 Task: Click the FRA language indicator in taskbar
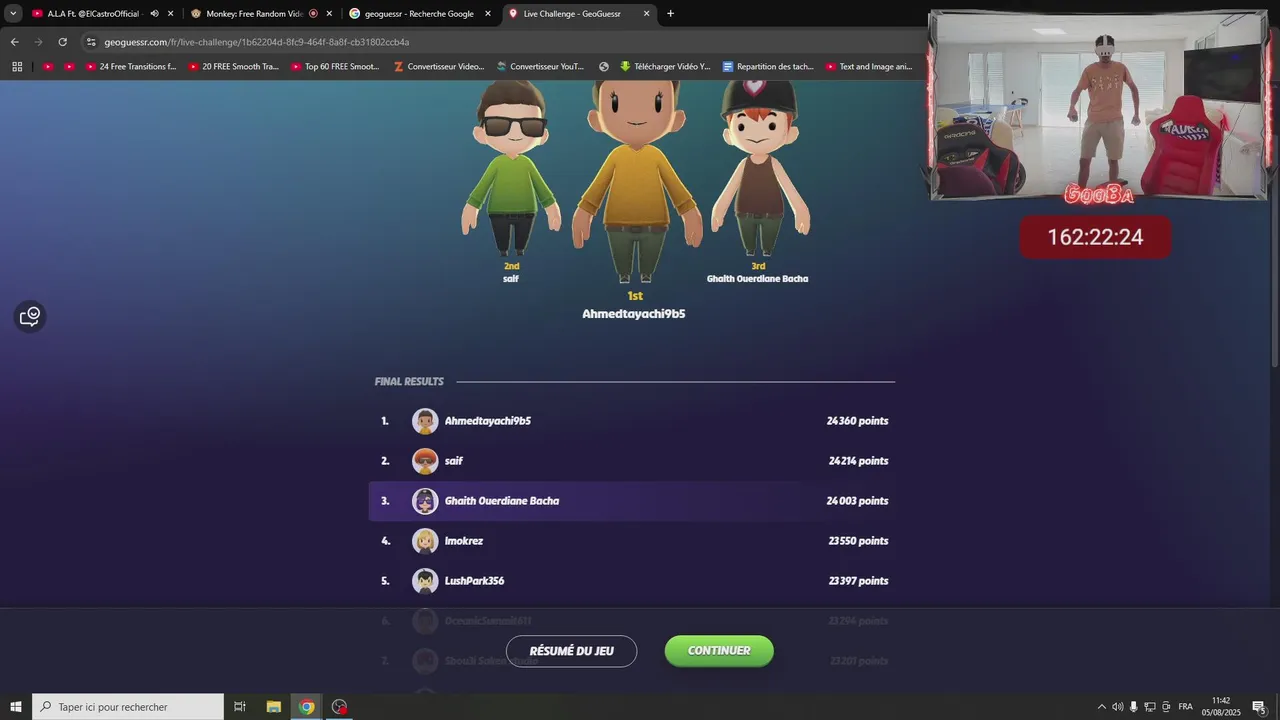(x=1185, y=707)
